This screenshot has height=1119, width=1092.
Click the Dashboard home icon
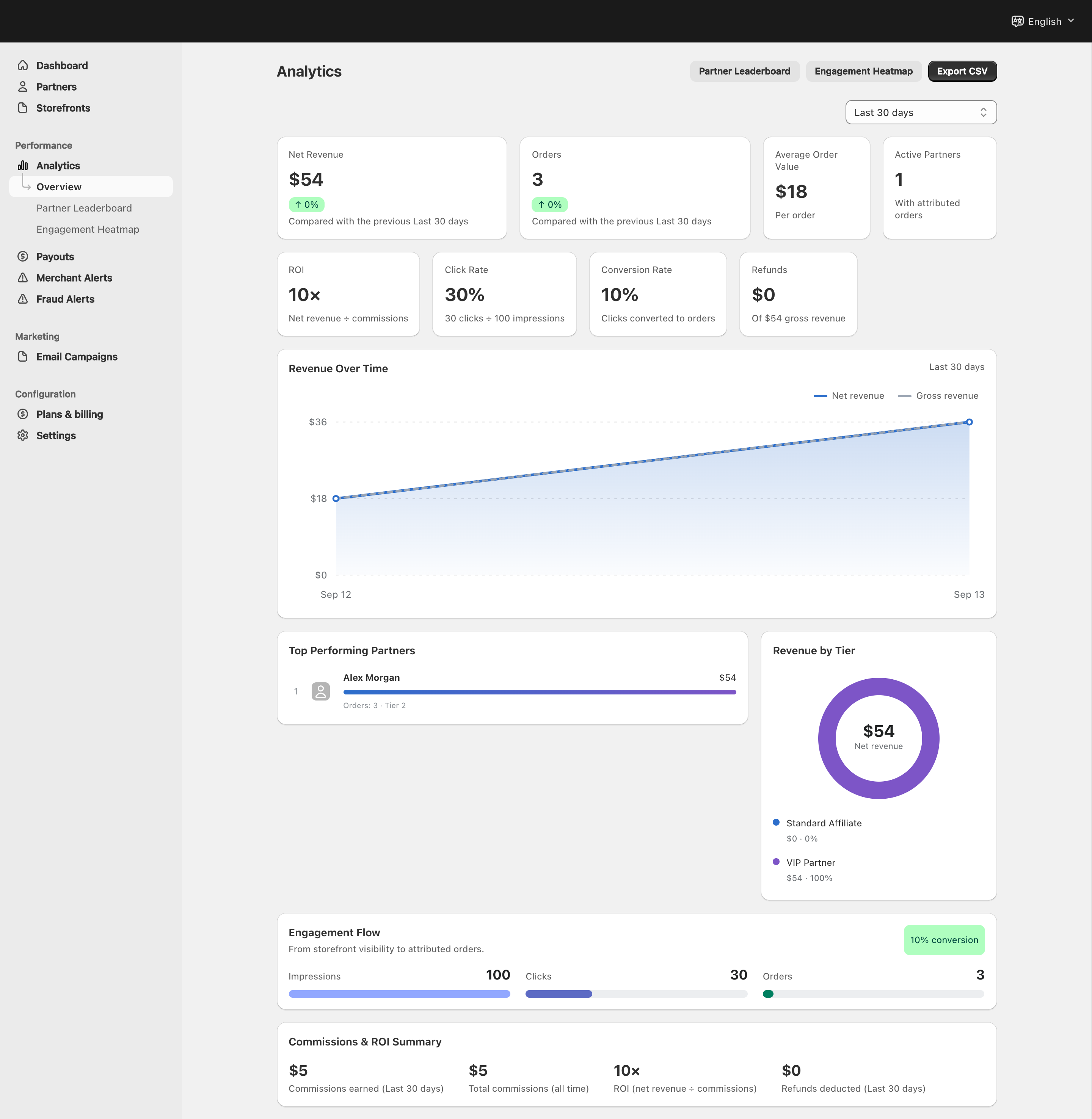pos(23,65)
